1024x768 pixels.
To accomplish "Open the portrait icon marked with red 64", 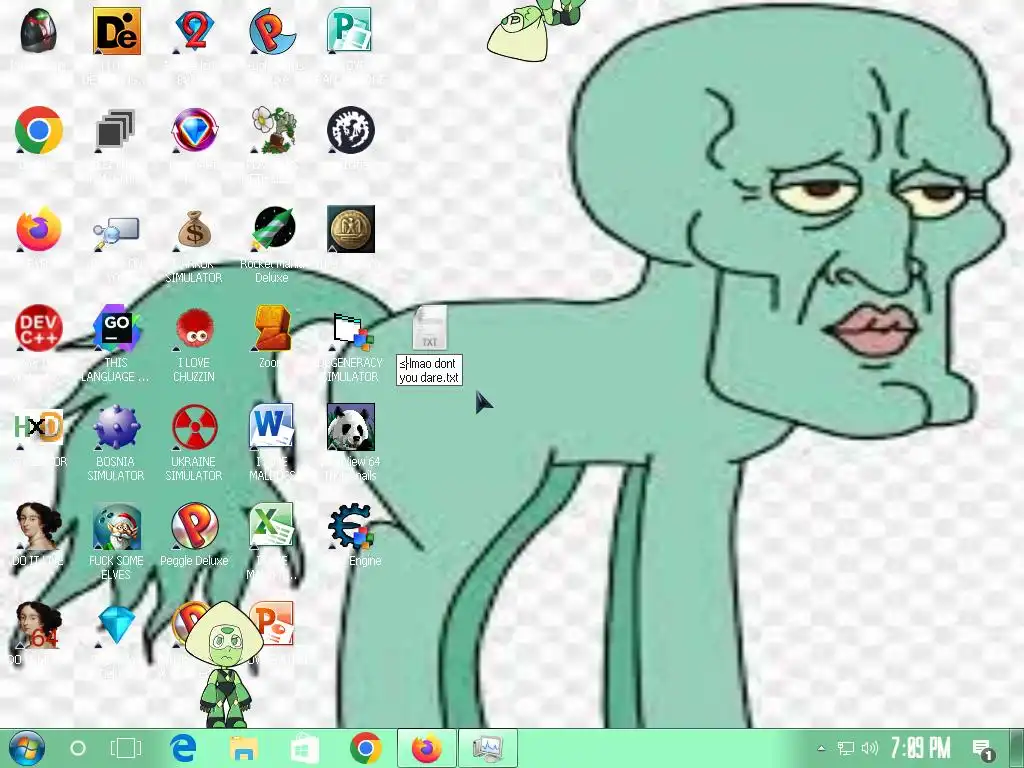I will coord(39,626).
